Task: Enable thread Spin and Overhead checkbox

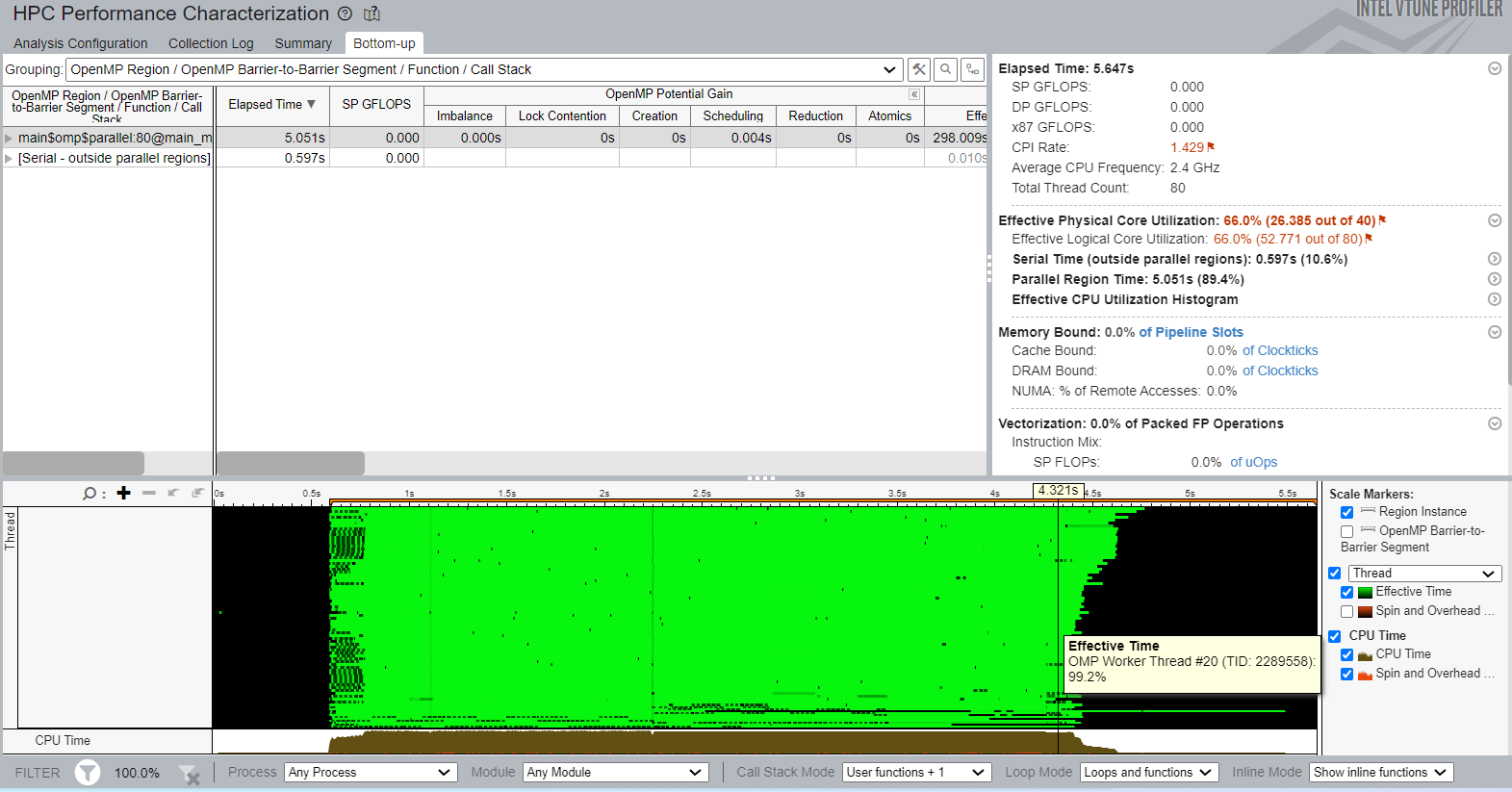Action: [1346, 611]
